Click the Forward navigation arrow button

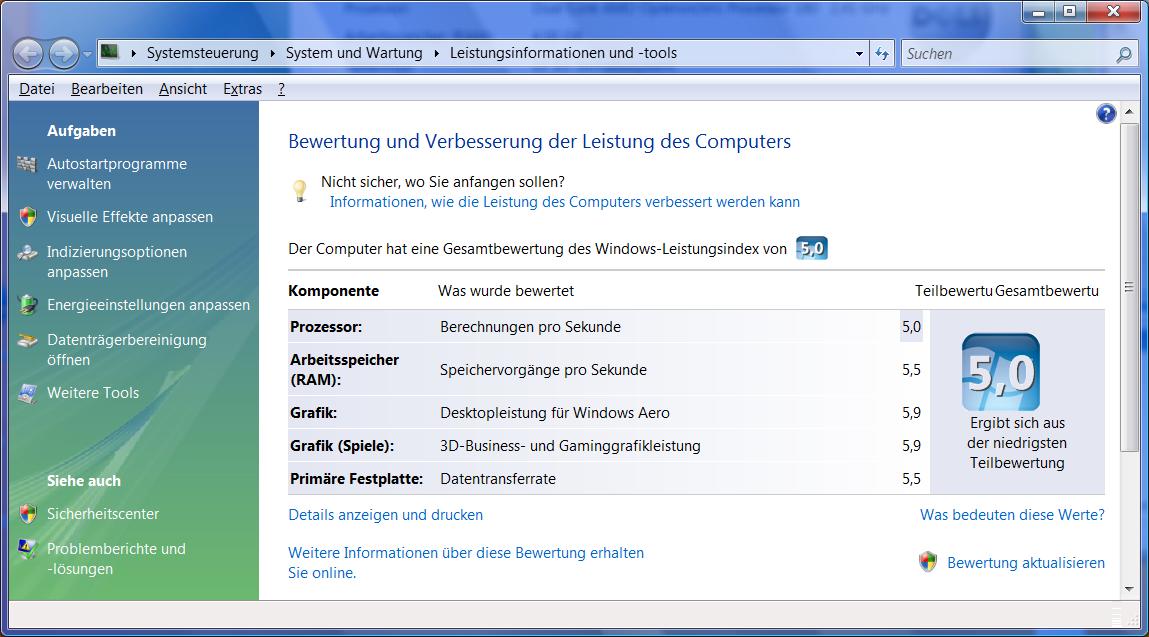64,54
